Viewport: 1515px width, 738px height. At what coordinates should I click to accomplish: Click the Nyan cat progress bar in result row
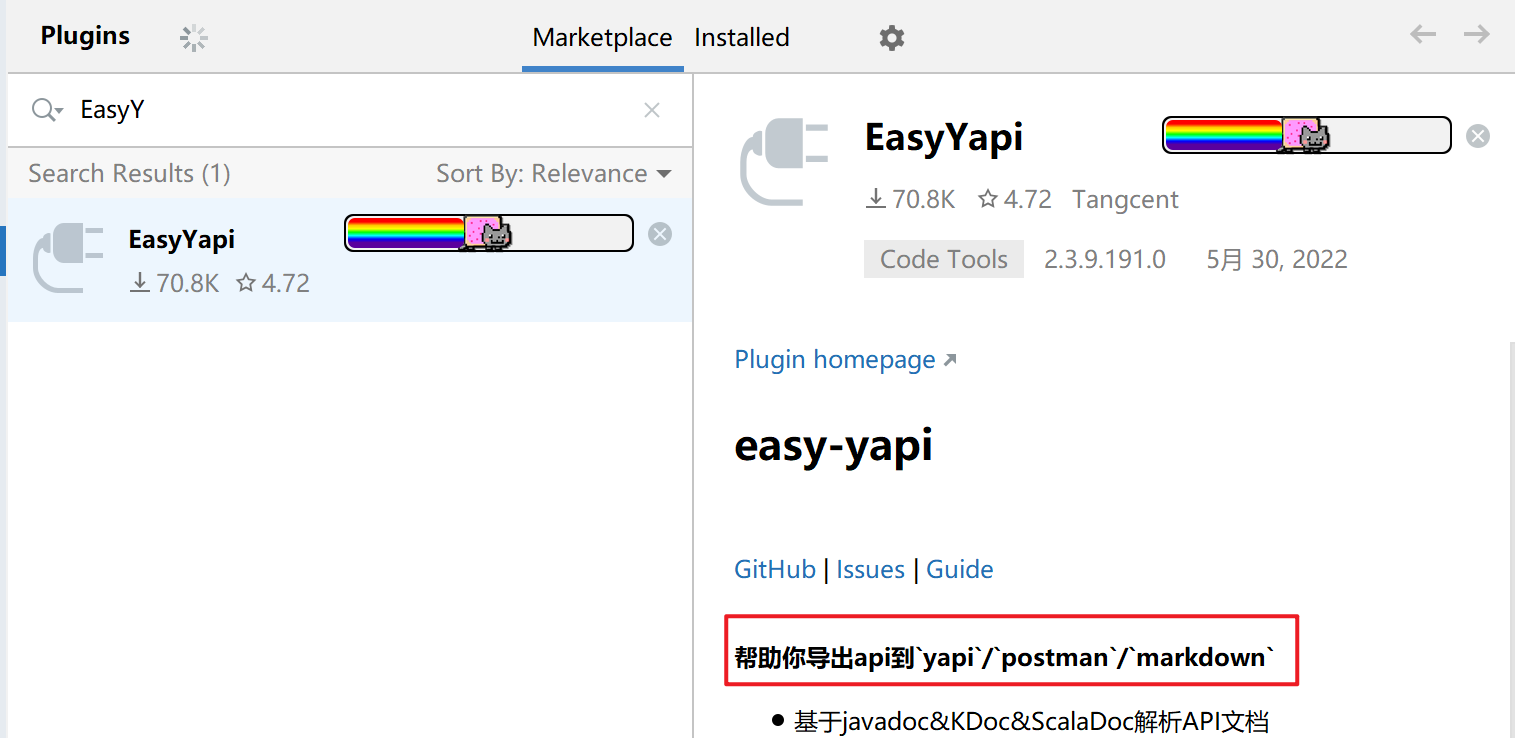click(x=489, y=233)
